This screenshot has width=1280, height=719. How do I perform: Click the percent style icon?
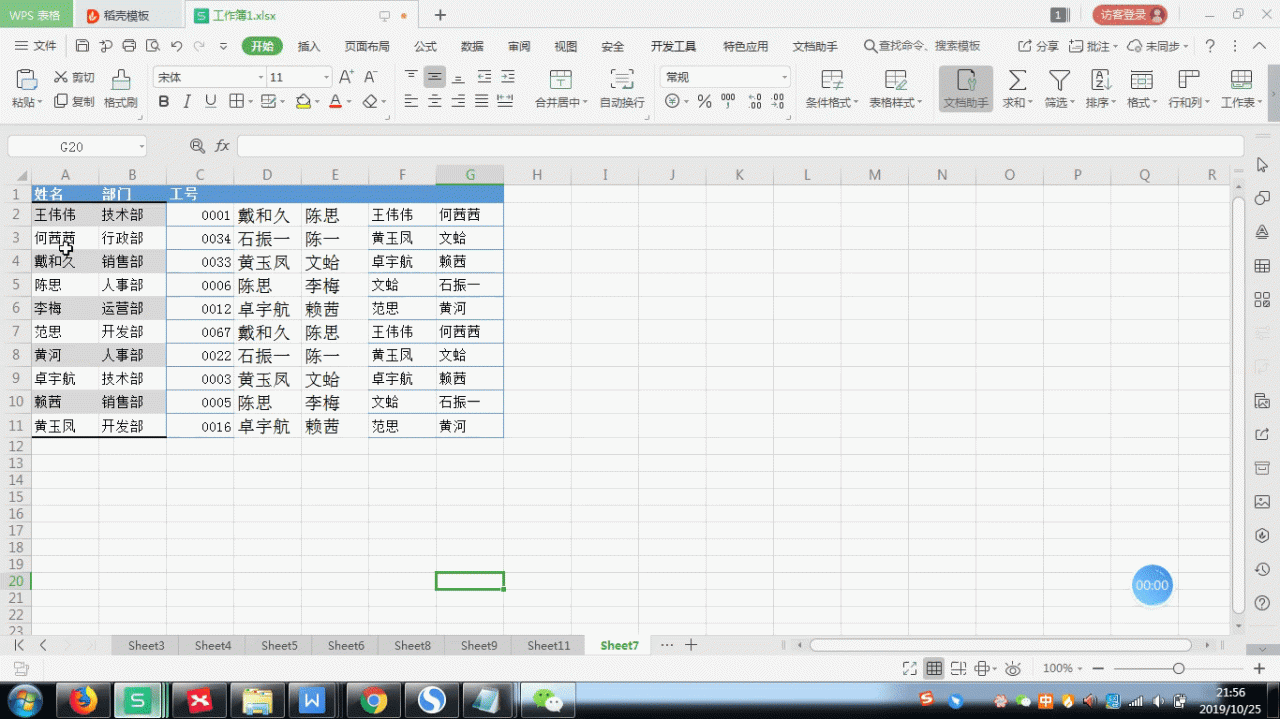[x=704, y=101]
